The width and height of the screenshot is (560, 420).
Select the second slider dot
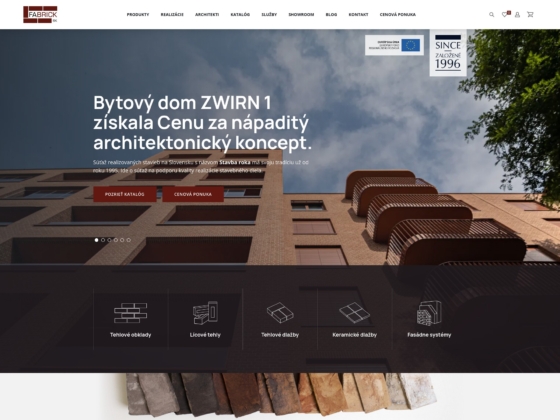coord(103,240)
